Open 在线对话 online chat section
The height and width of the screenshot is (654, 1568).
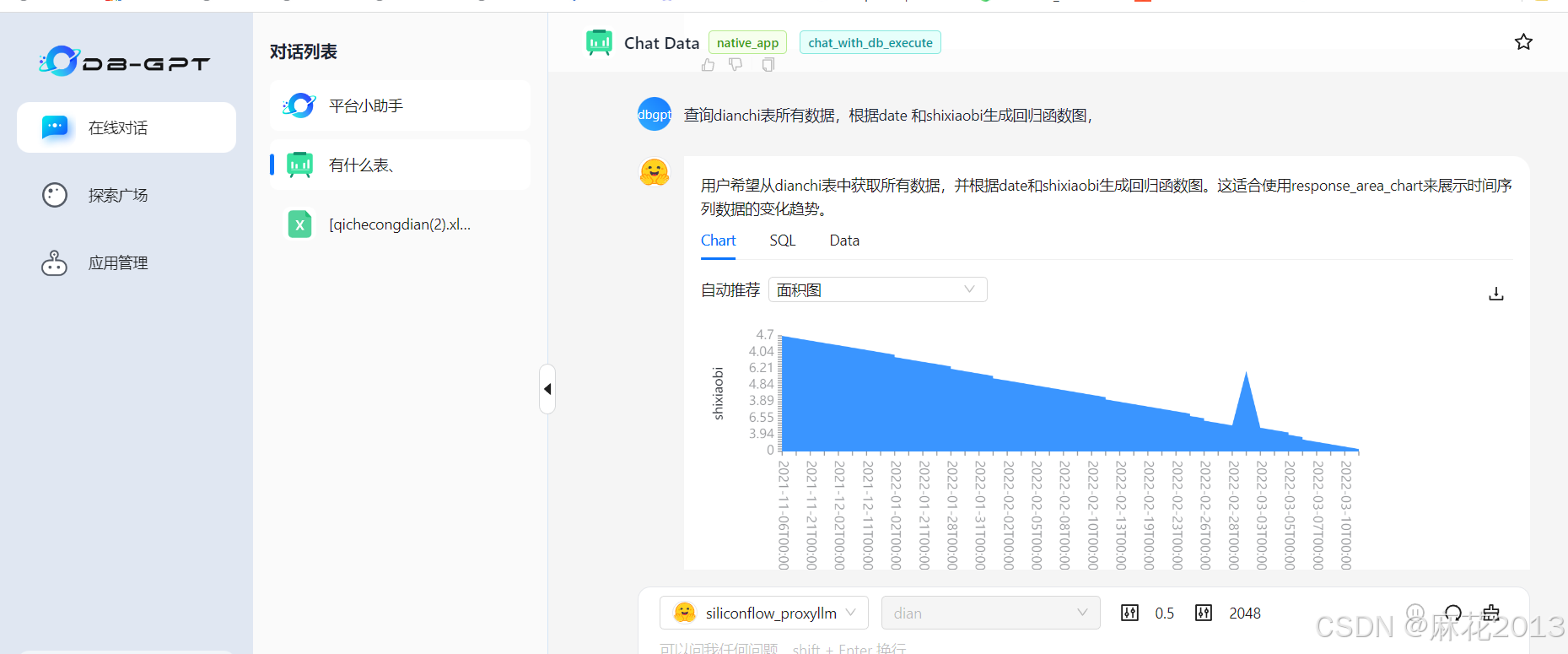(127, 127)
